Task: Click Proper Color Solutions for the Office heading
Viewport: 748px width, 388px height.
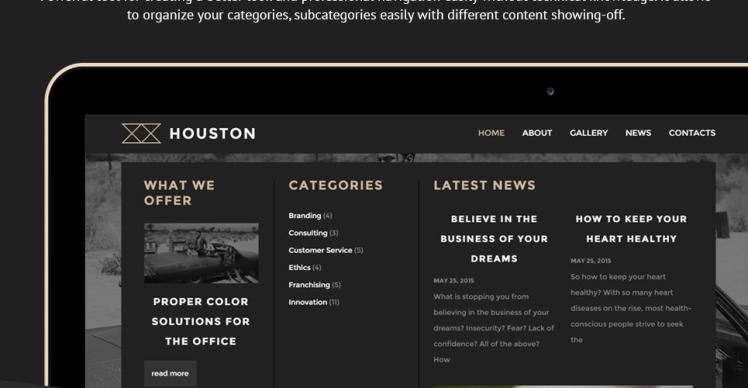Action: click(201, 321)
